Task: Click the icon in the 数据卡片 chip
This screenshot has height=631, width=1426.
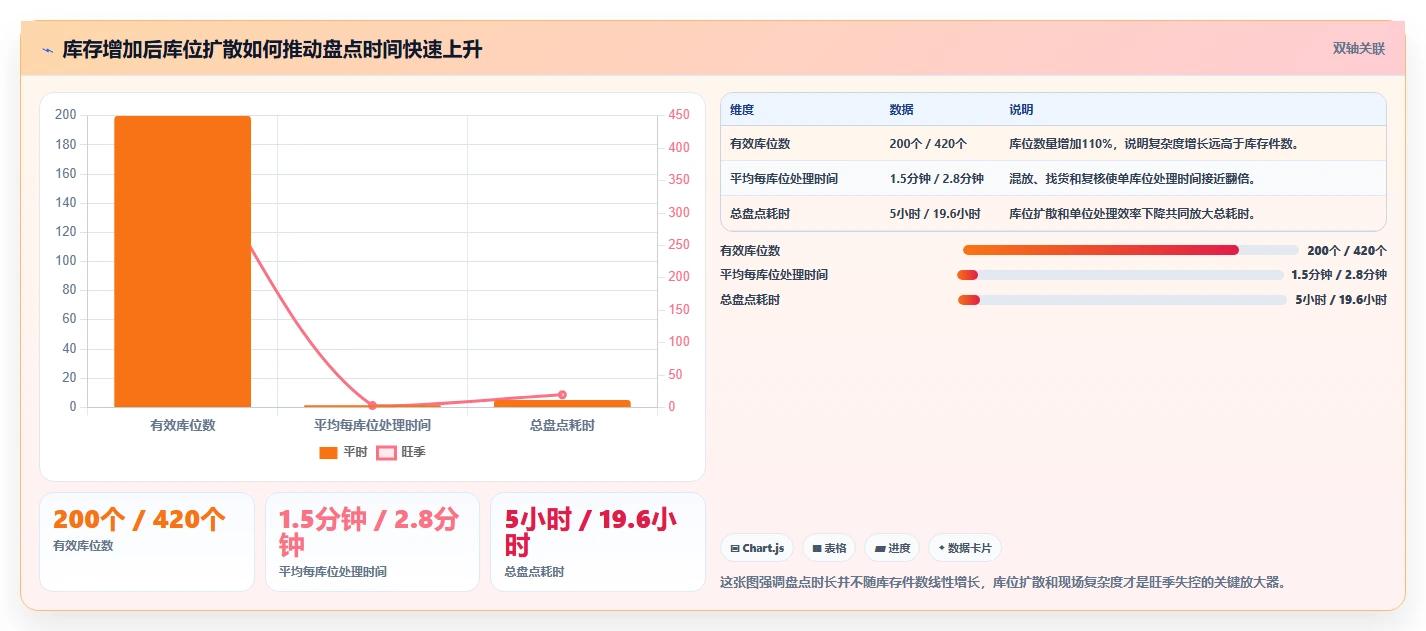Action: tap(941, 548)
